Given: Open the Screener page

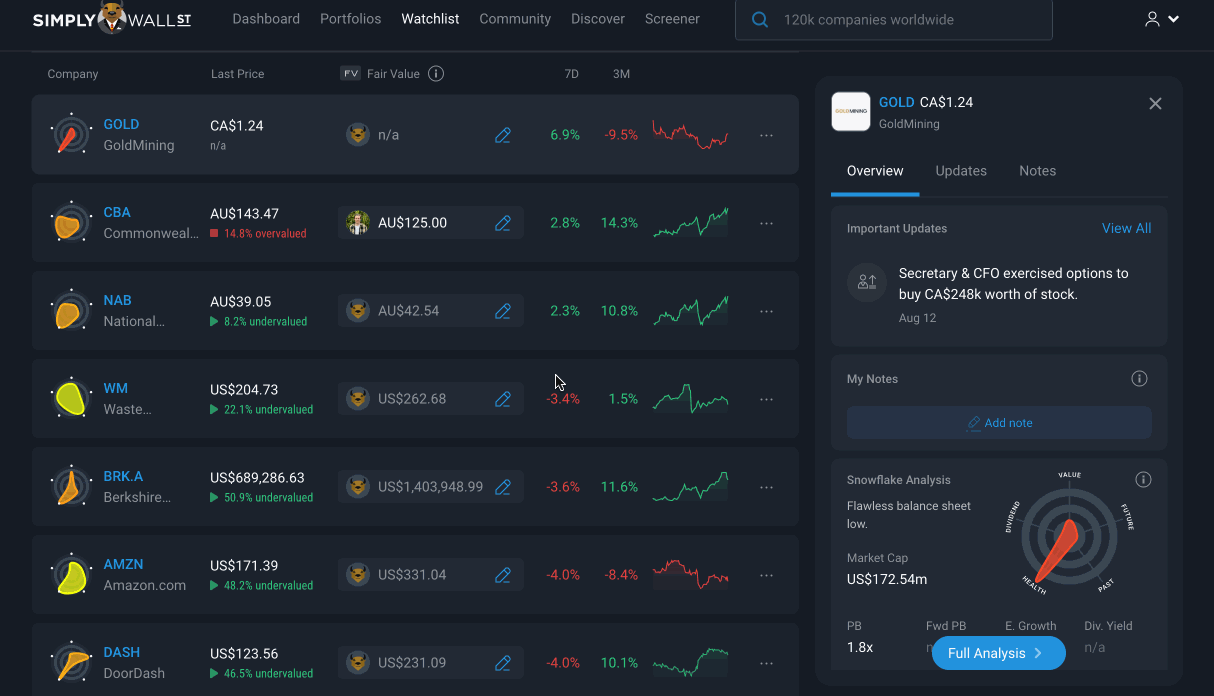Looking at the screenshot, I should [x=672, y=19].
